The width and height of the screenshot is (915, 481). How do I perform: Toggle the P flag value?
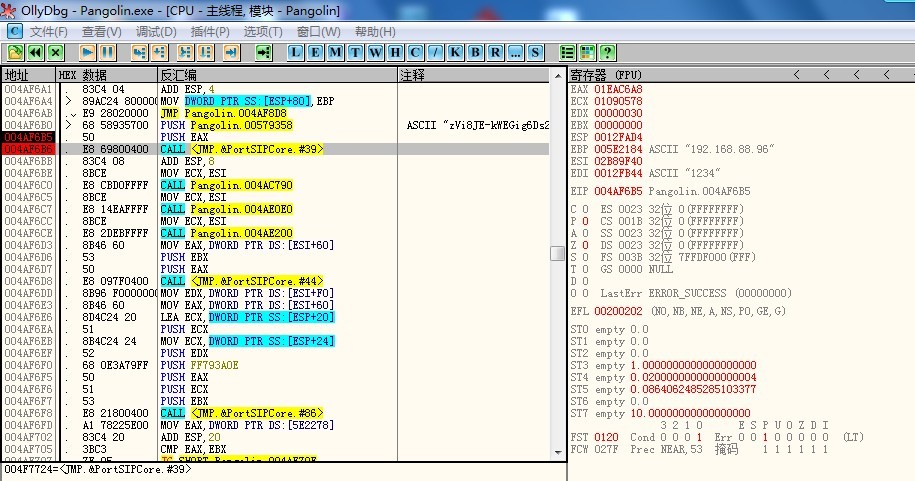(x=585, y=221)
